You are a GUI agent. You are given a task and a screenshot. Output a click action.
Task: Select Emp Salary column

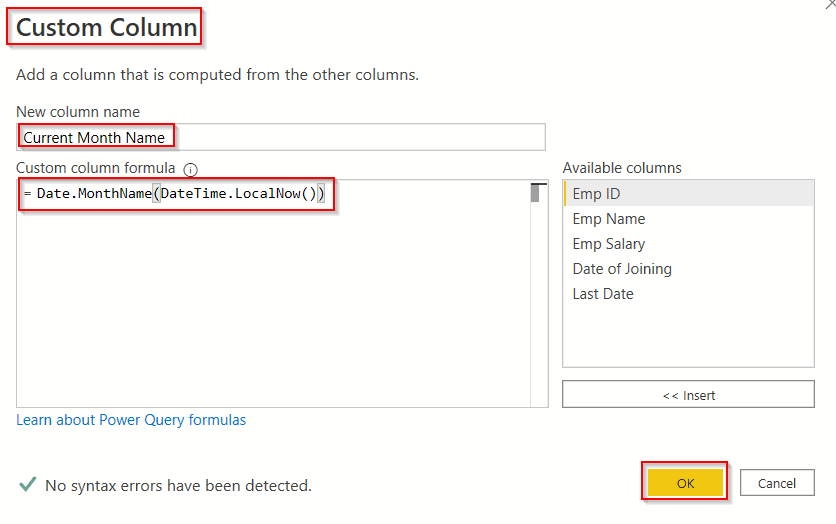coord(688,244)
